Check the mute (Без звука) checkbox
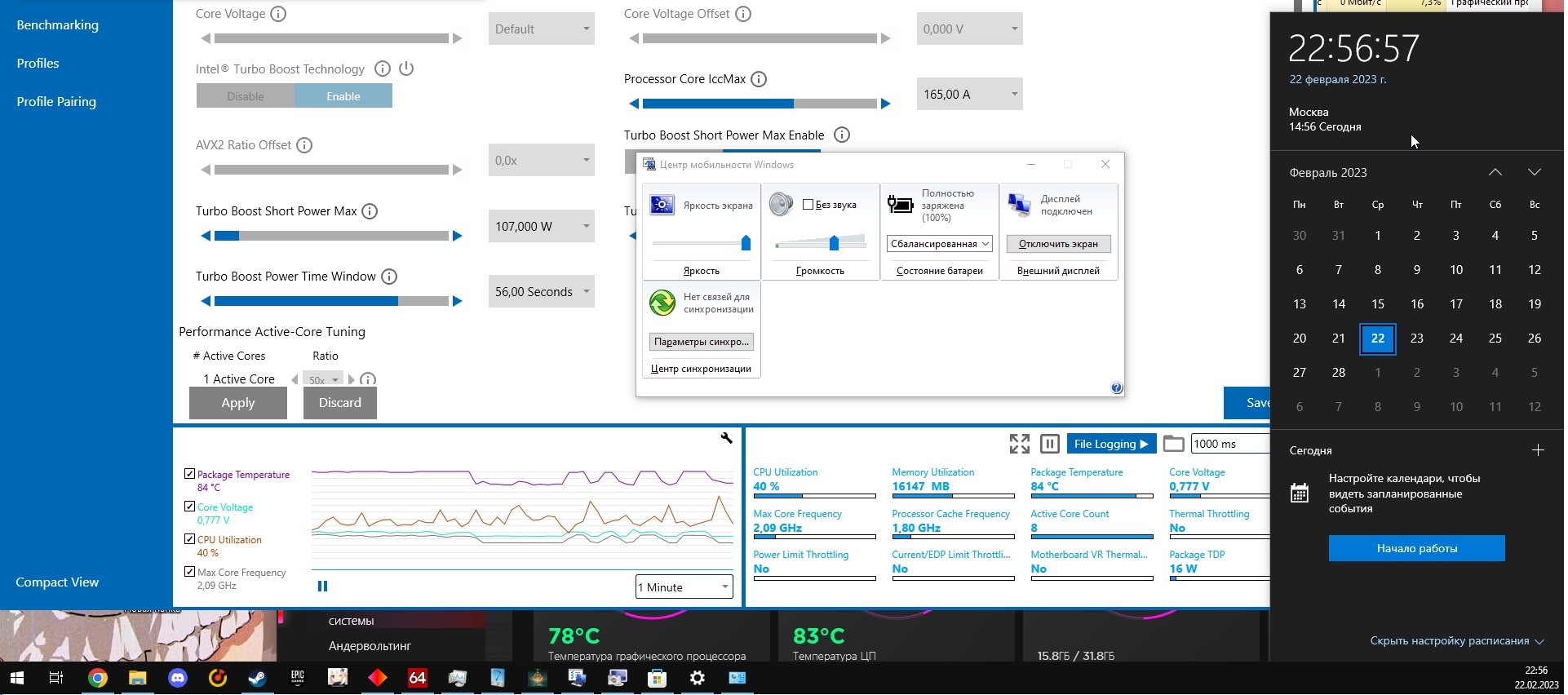 [808, 205]
